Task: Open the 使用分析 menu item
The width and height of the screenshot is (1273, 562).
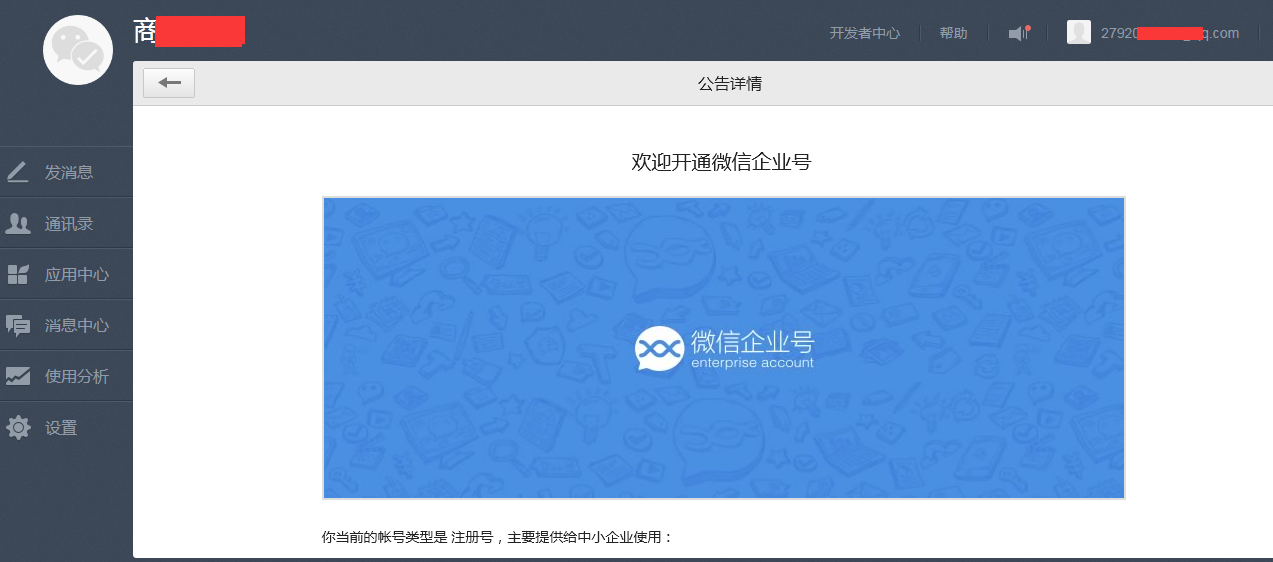Action: (x=66, y=376)
